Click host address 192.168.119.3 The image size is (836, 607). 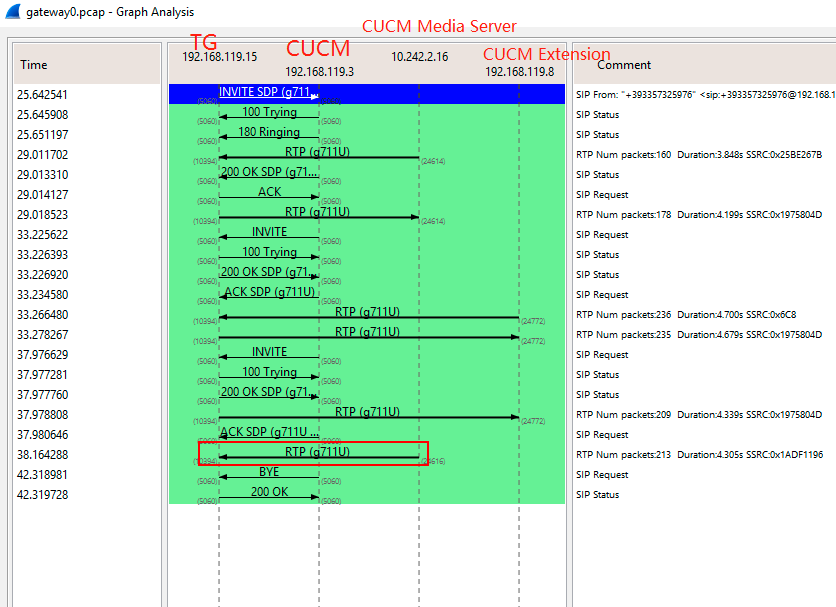tap(319, 71)
